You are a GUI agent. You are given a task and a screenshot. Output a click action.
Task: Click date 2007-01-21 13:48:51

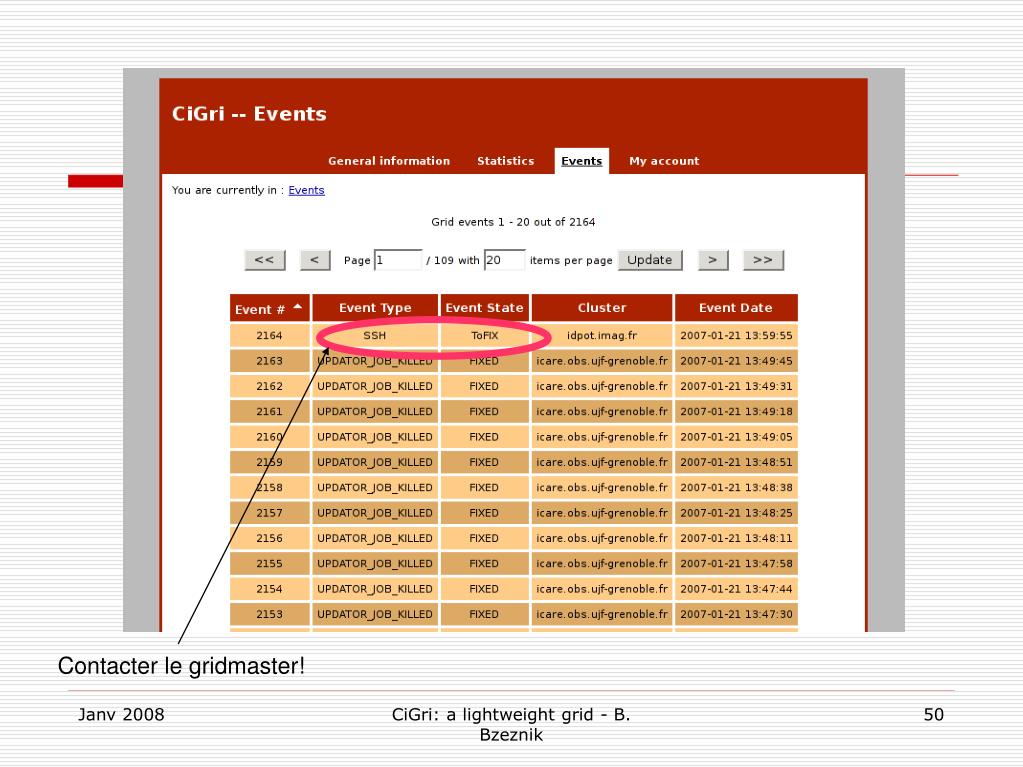pyautogui.click(x=736, y=462)
